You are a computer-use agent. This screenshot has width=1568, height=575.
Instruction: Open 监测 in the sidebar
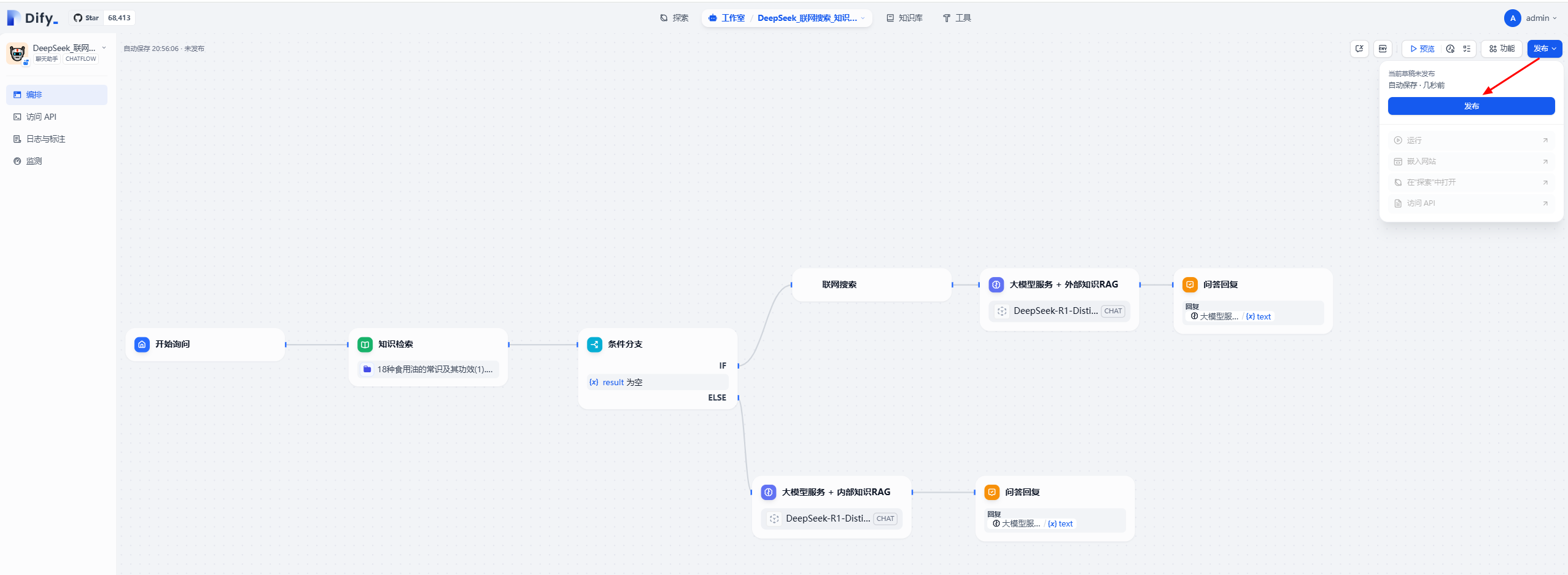click(x=56, y=161)
